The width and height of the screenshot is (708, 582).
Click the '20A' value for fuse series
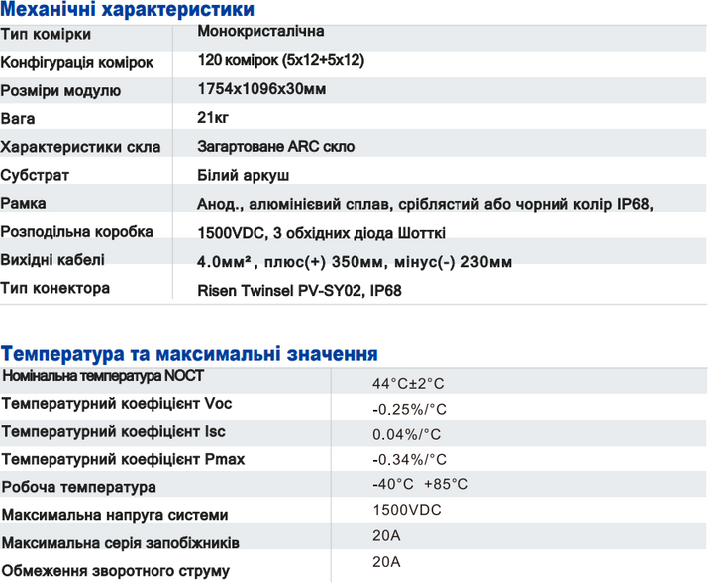[x=386, y=535]
